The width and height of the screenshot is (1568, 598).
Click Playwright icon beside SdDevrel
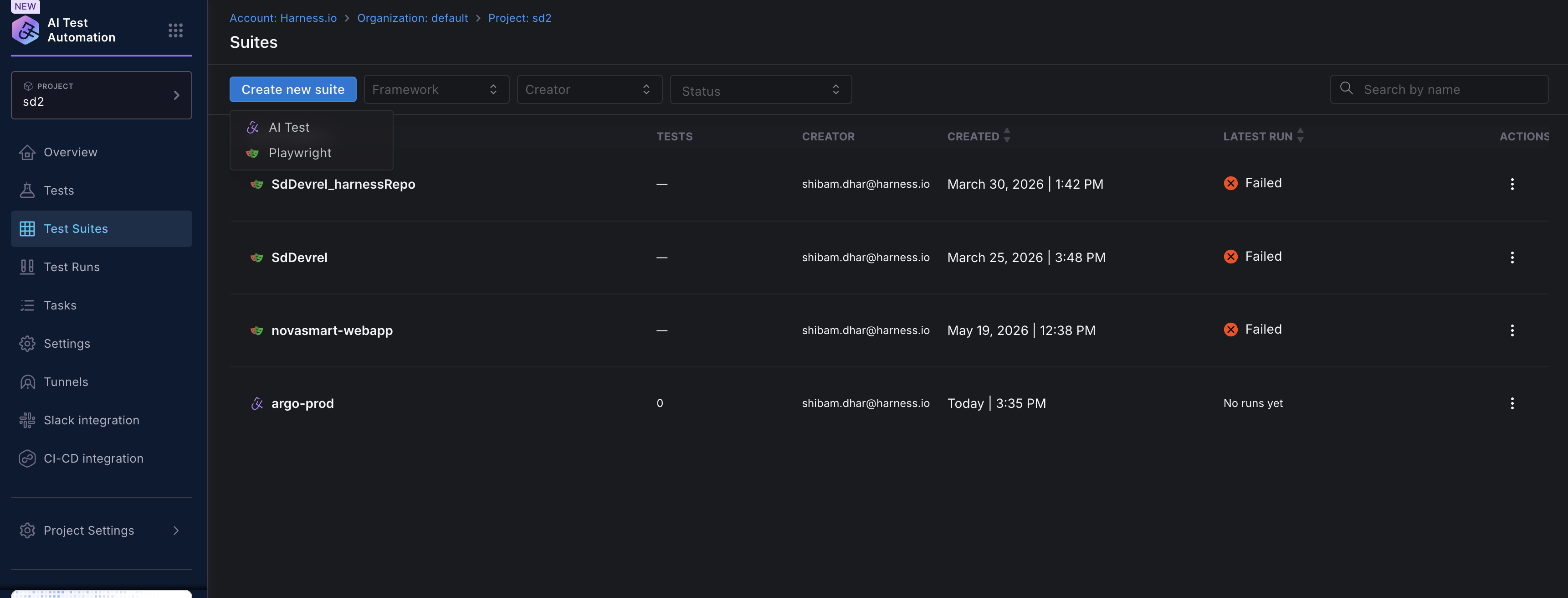(257, 258)
